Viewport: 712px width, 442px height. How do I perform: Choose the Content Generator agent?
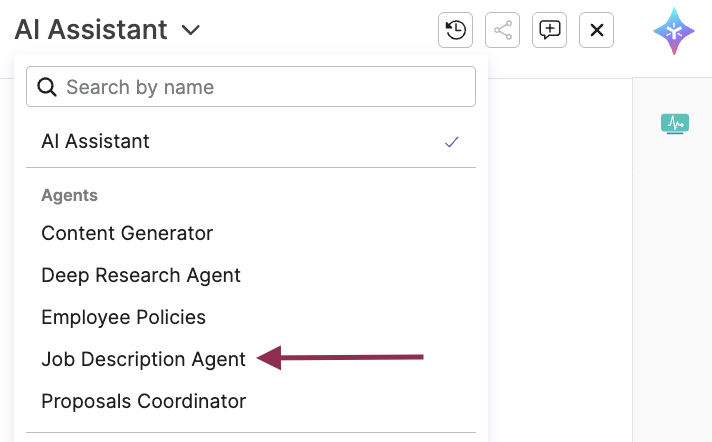point(127,233)
